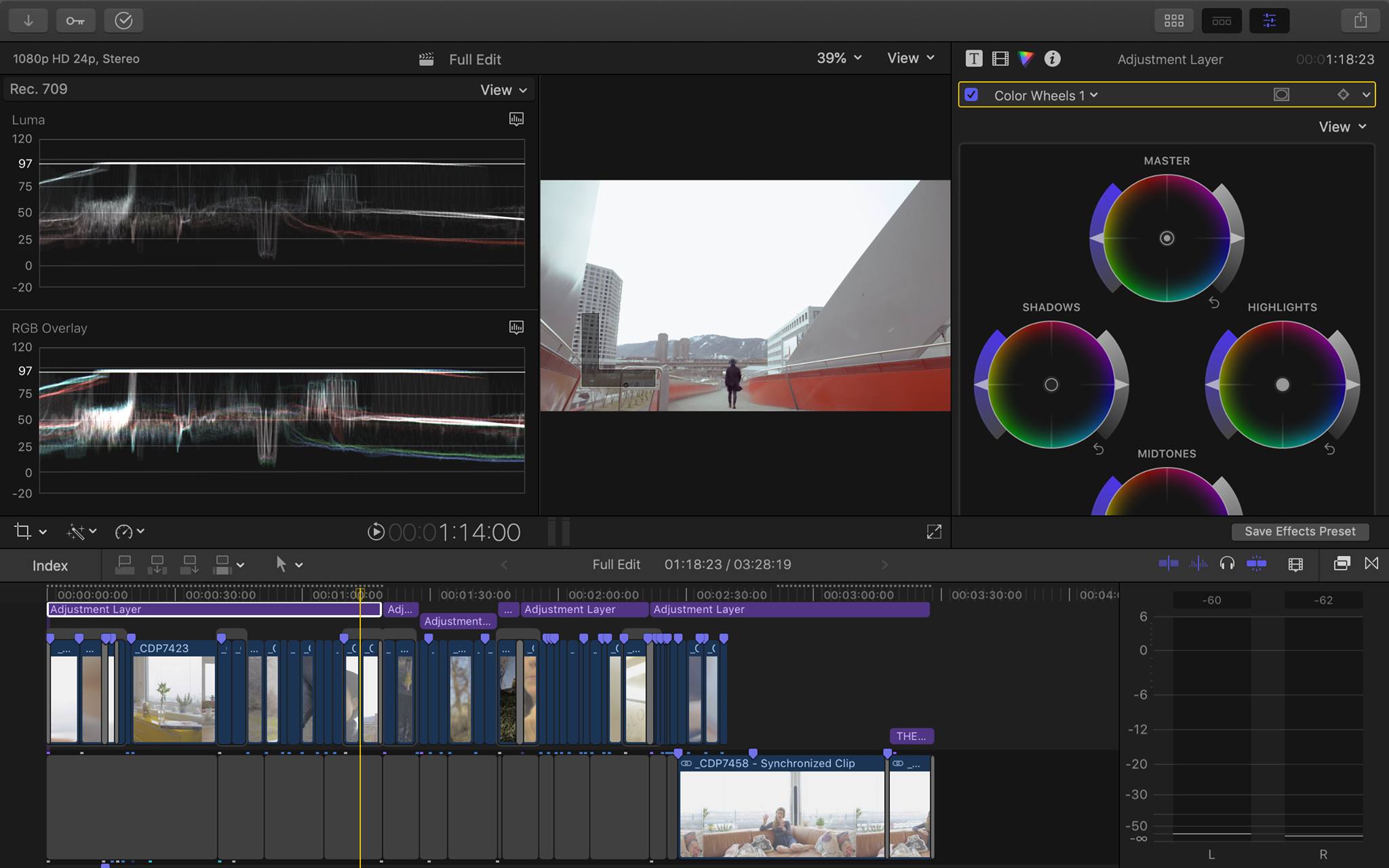Toggle audio skimming headphones icon

tap(1226, 564)
